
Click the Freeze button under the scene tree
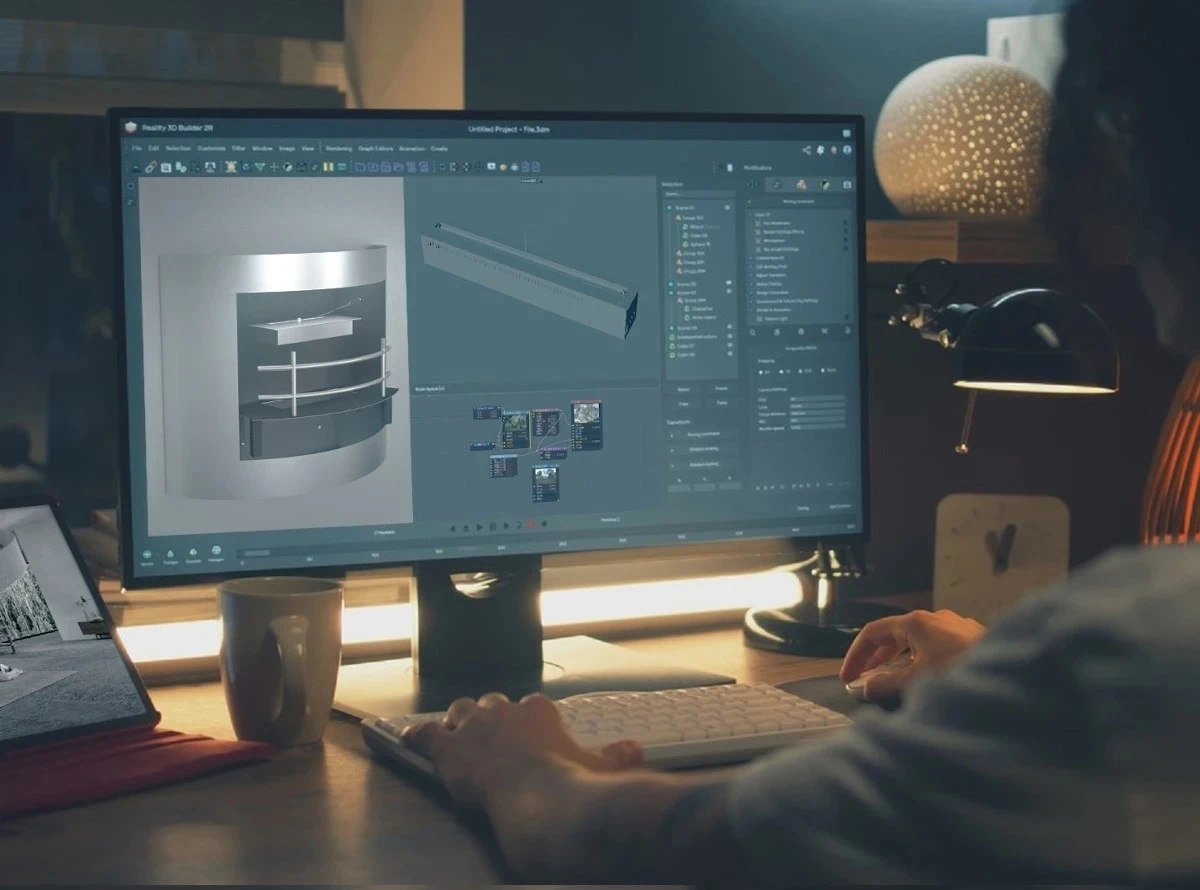pyautogui.click(x=721, y=388)
